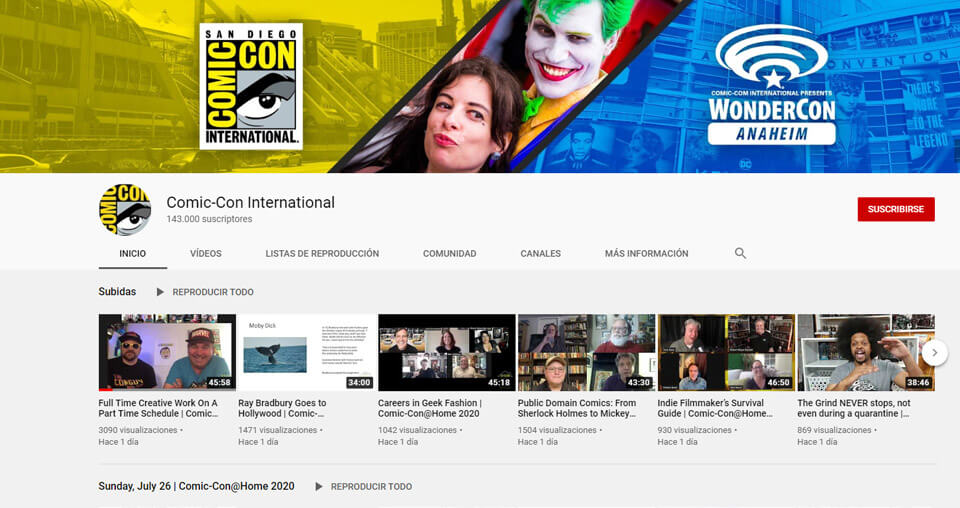Click title Ray Bradbury Goes to Hollywood
The width and height of the screenshot is (960, 508).
point(282,408)
